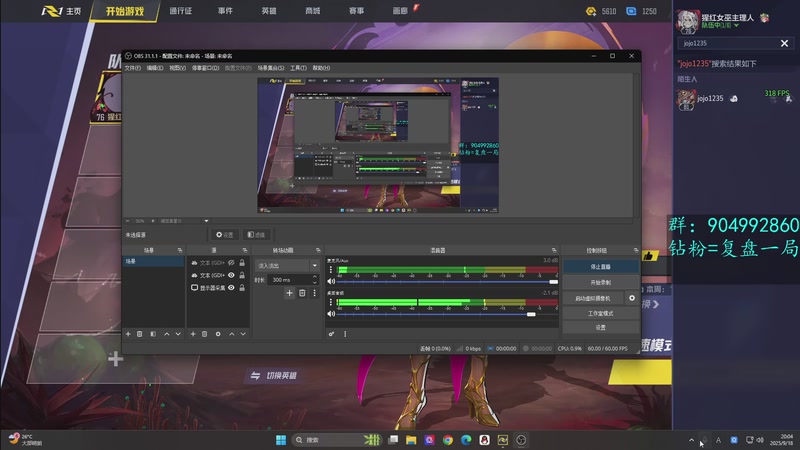The image size is (800, 450).
Task: Open source properties gear in Sources panel
Action: 218,334
